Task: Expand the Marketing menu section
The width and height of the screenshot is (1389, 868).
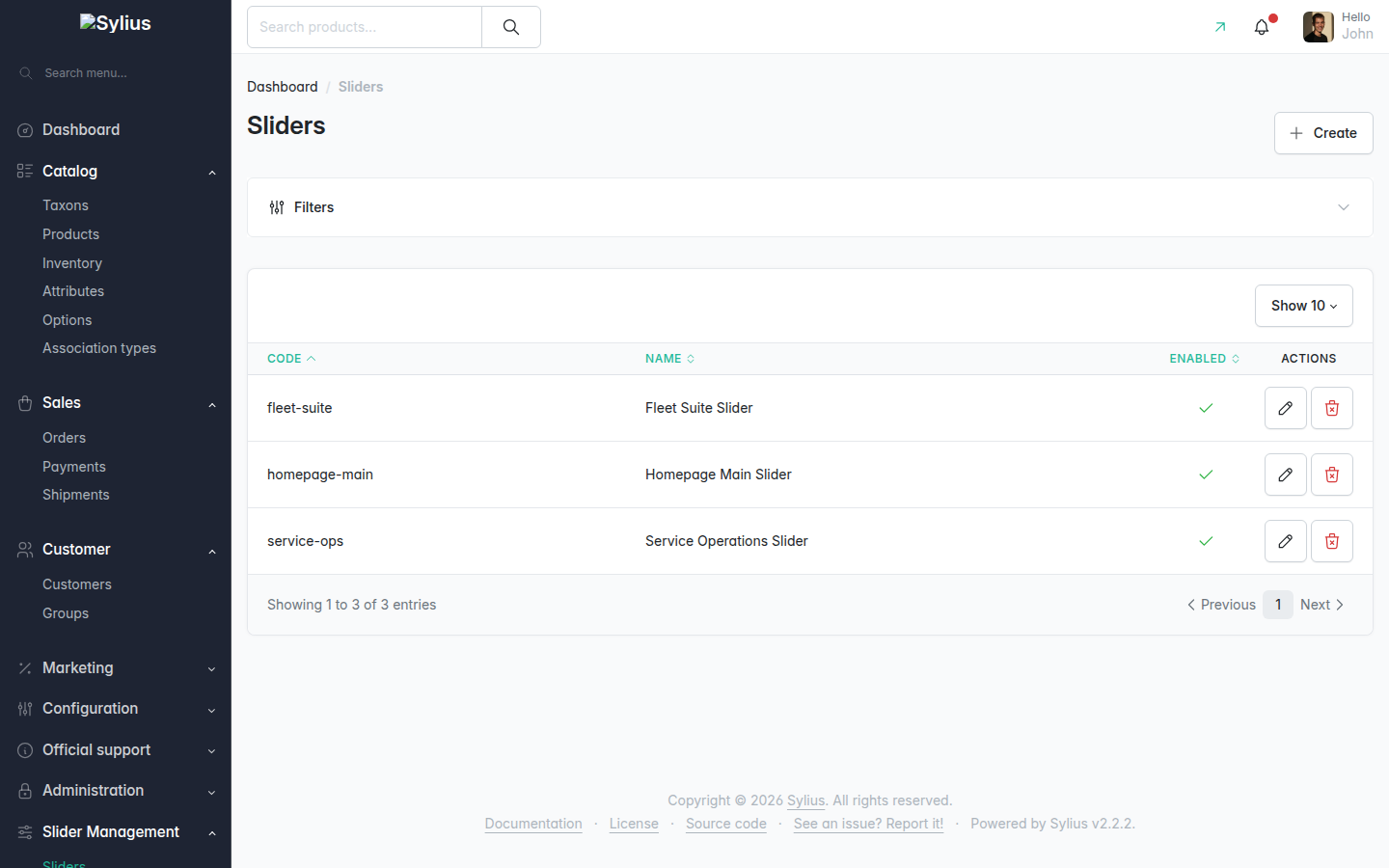Action: [212, 669]
